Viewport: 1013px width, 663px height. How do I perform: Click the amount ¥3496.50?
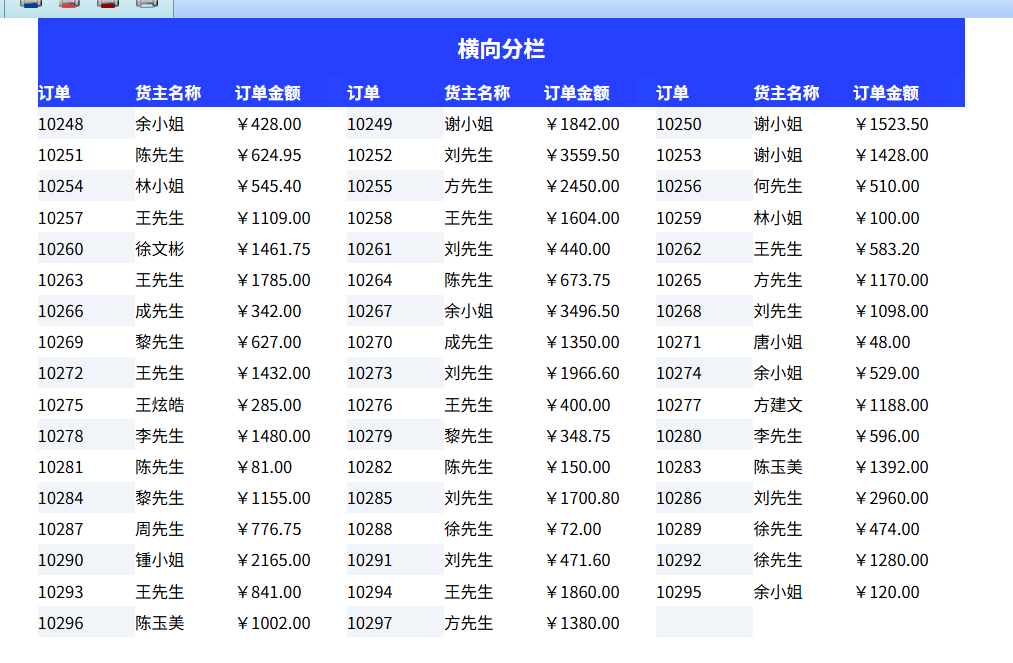coord(582,311)
